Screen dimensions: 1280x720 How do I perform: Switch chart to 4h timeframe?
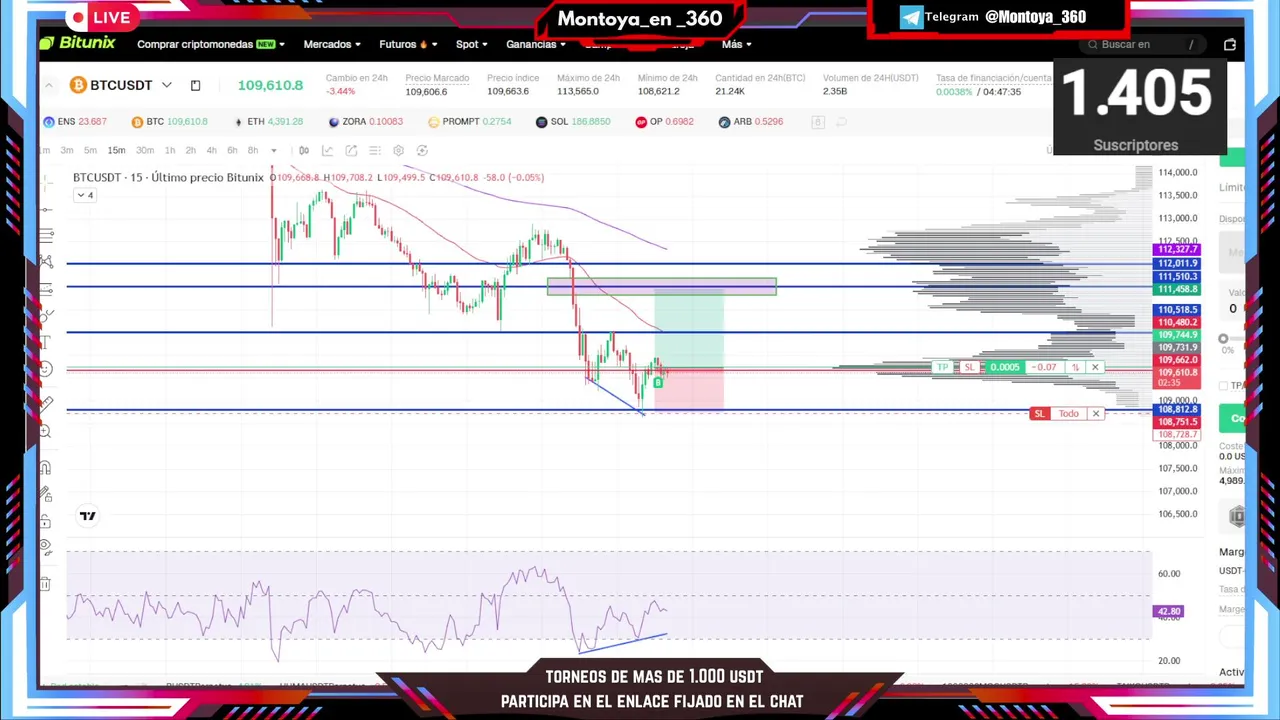click(x=211, y=151)
